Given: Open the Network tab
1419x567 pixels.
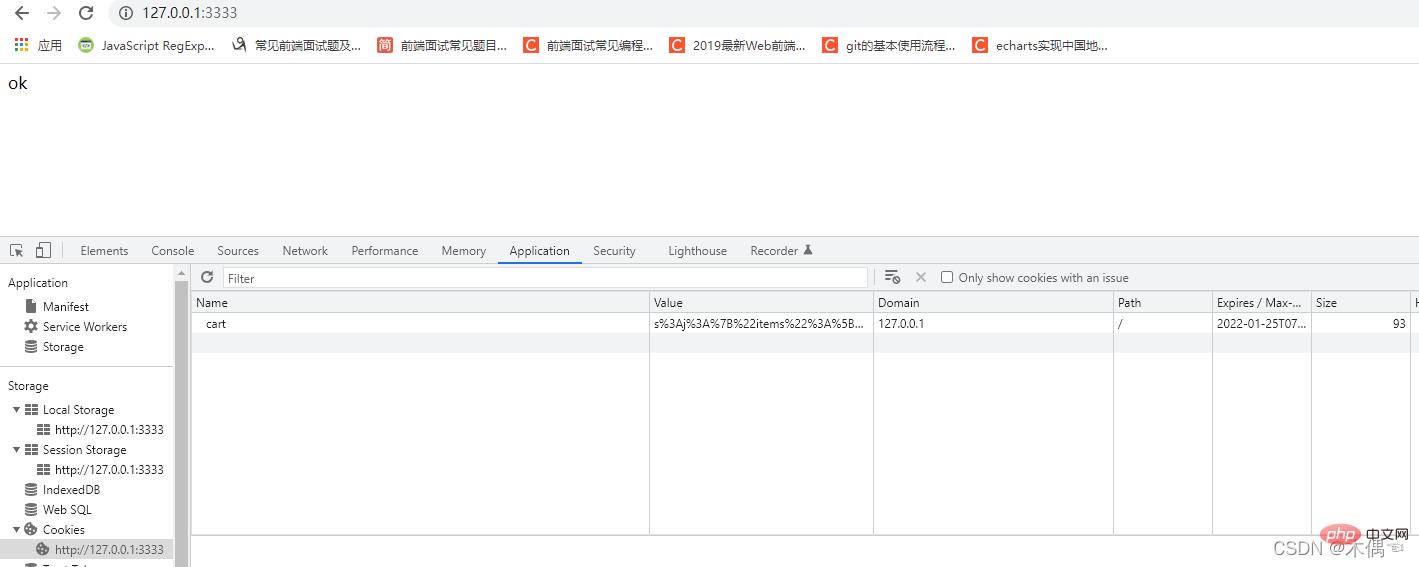Looking at the screenshot, I should coord(305,251).
